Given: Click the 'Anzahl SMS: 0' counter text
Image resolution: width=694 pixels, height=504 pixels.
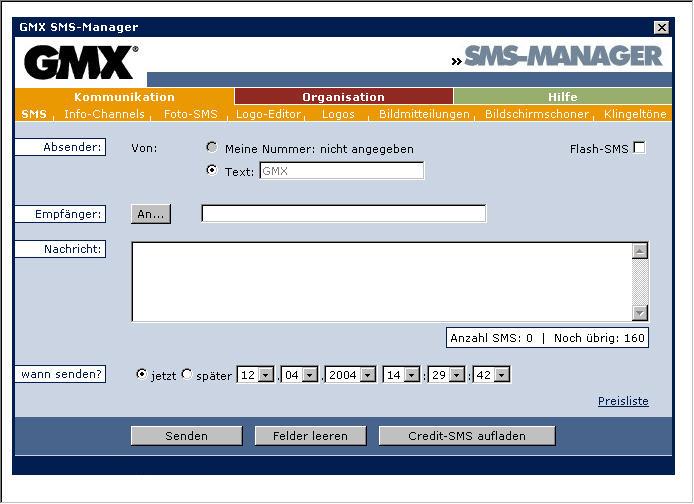Looking at the screenshot, I should [x=491, y=338].
